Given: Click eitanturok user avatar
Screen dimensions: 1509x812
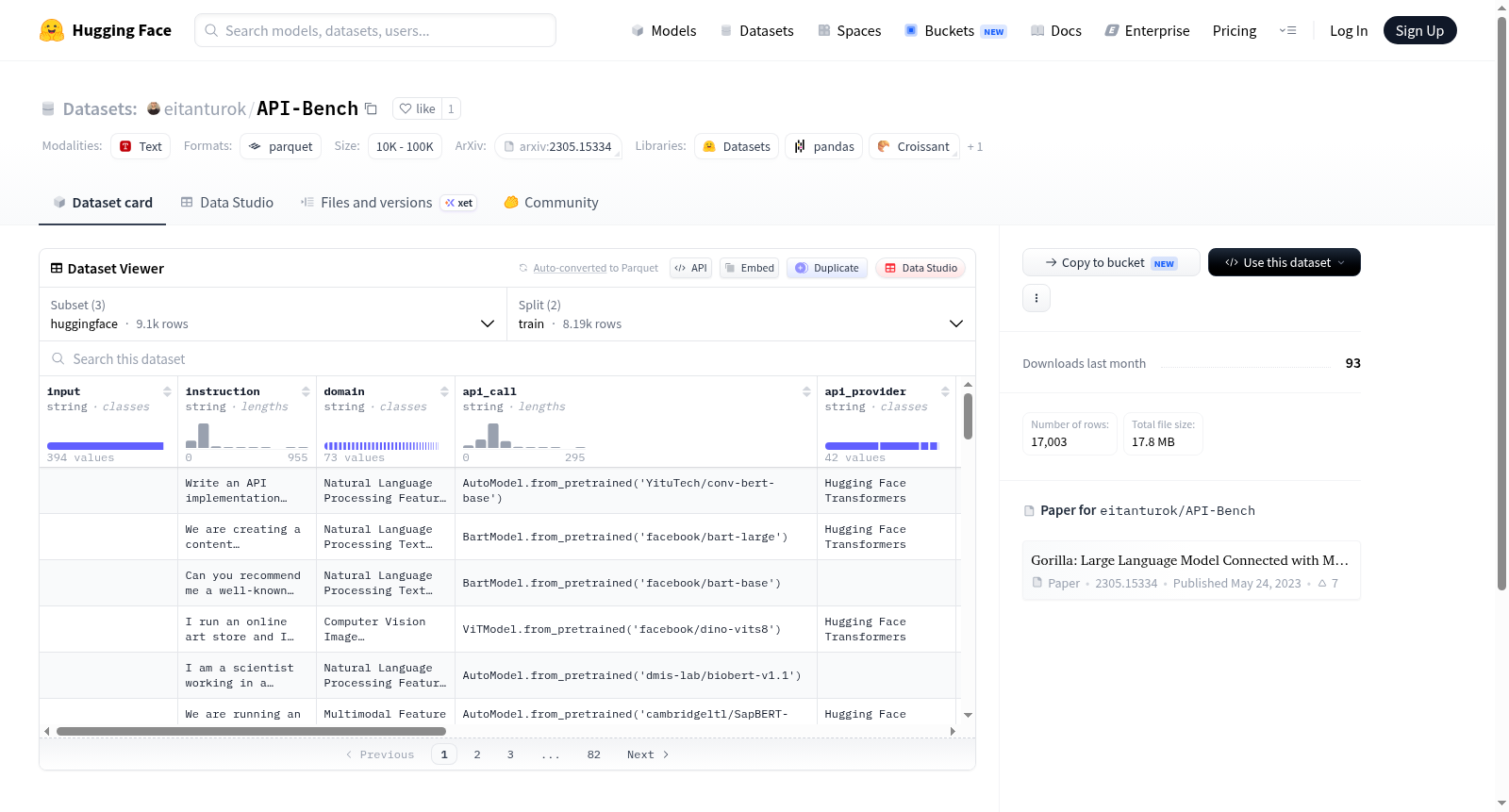Looking at the screenshot, I should 154,108.
